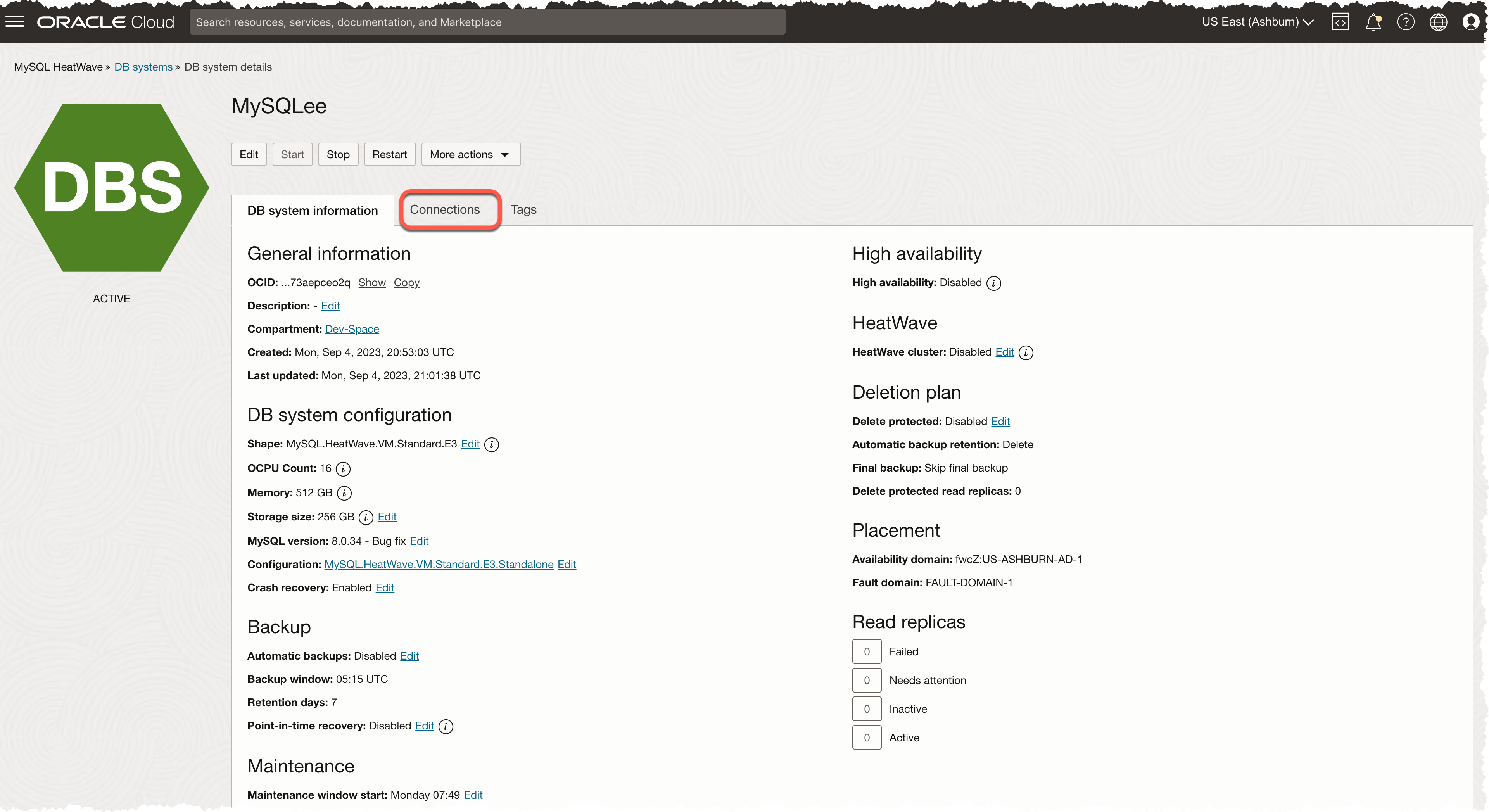Click Availability domain value fwcZ:US-ASHBURN-AD-1
The width and height of the screenshot is (1489, 812).
(x=1019, y=560)
